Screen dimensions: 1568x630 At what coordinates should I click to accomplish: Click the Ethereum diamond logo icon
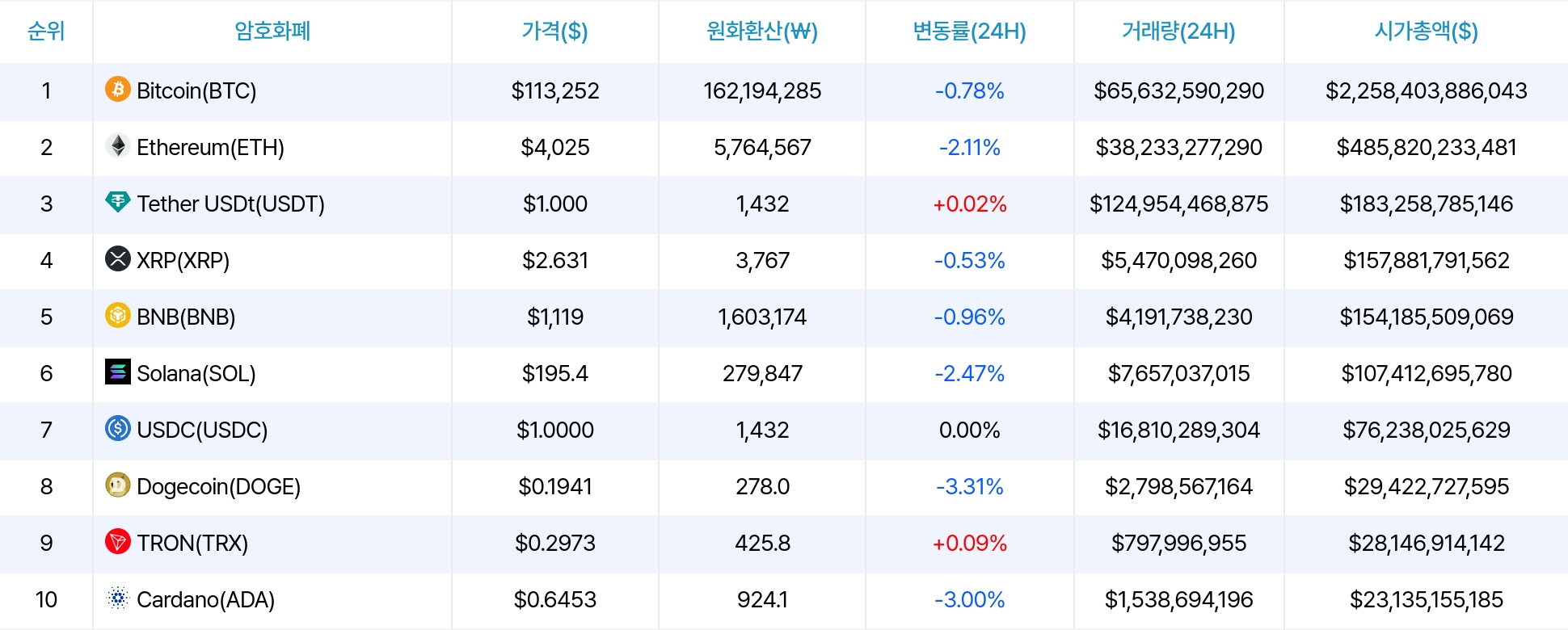pyautogui.click(x=118, y=145)
